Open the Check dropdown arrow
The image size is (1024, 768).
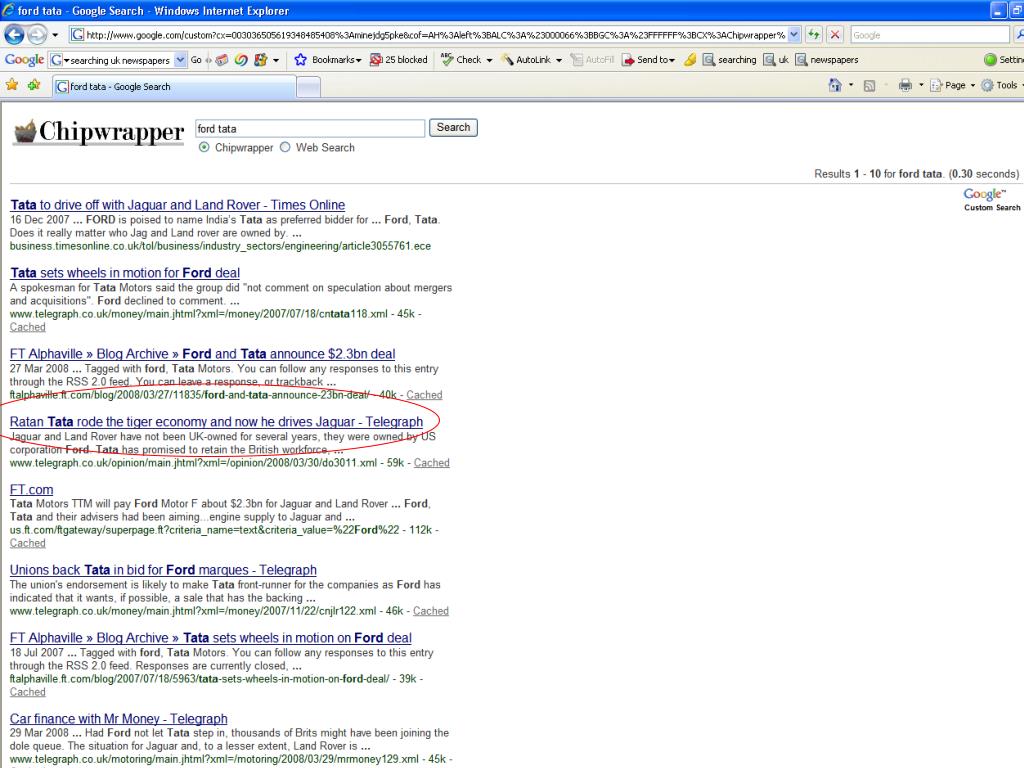pyautogui.click(x=489, y=60)
